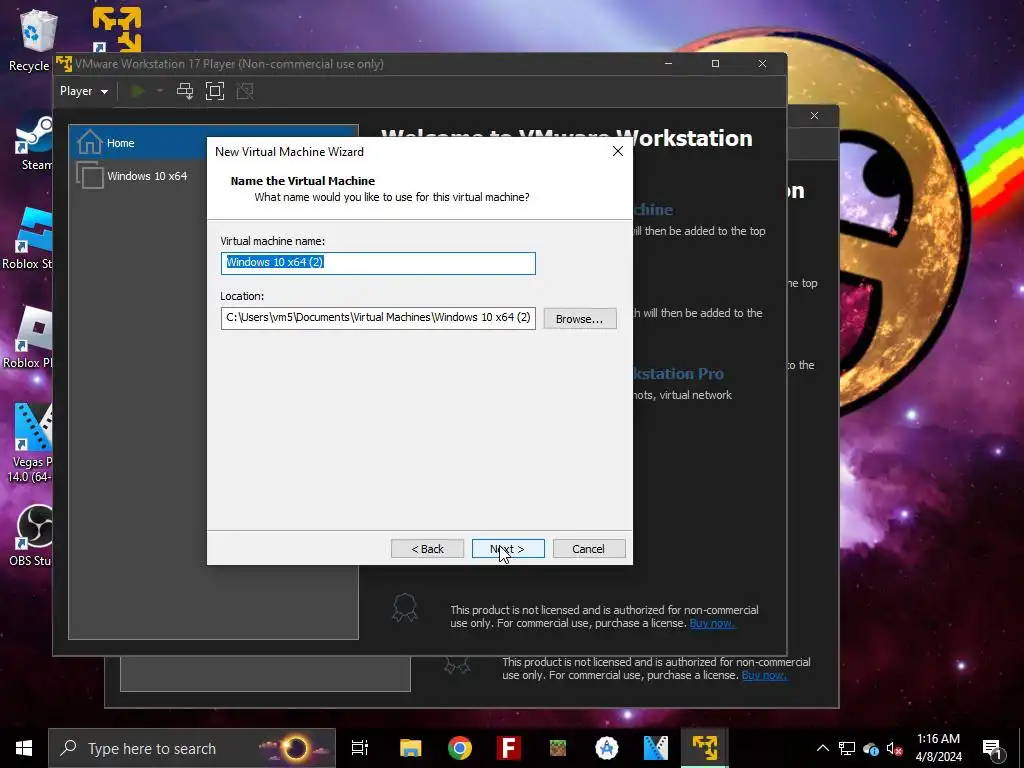
Task: Launch Google Chrome from taskbar
Action: pos(460,748)
